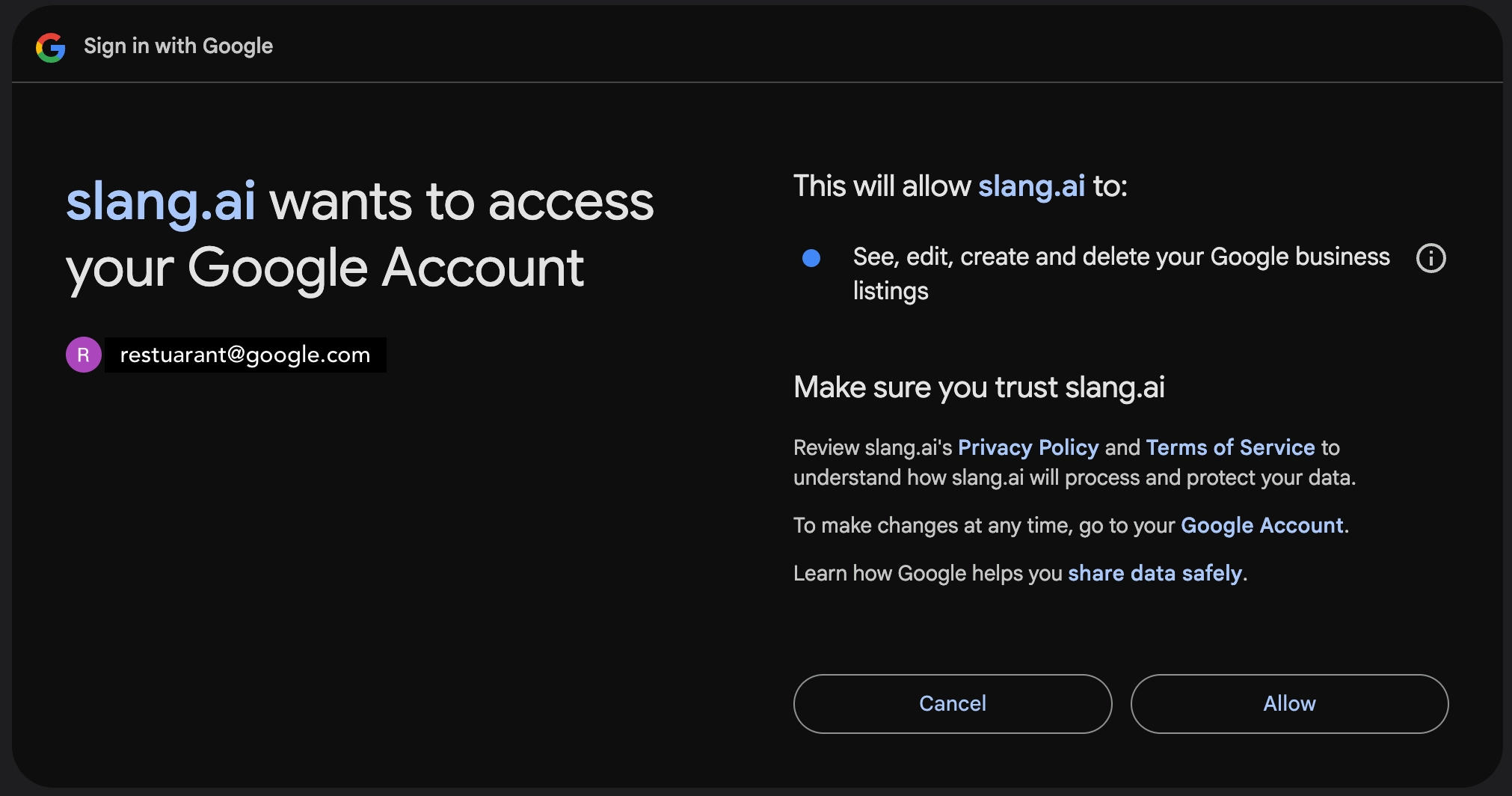Click the Cancel button

(x=952, y=703)
